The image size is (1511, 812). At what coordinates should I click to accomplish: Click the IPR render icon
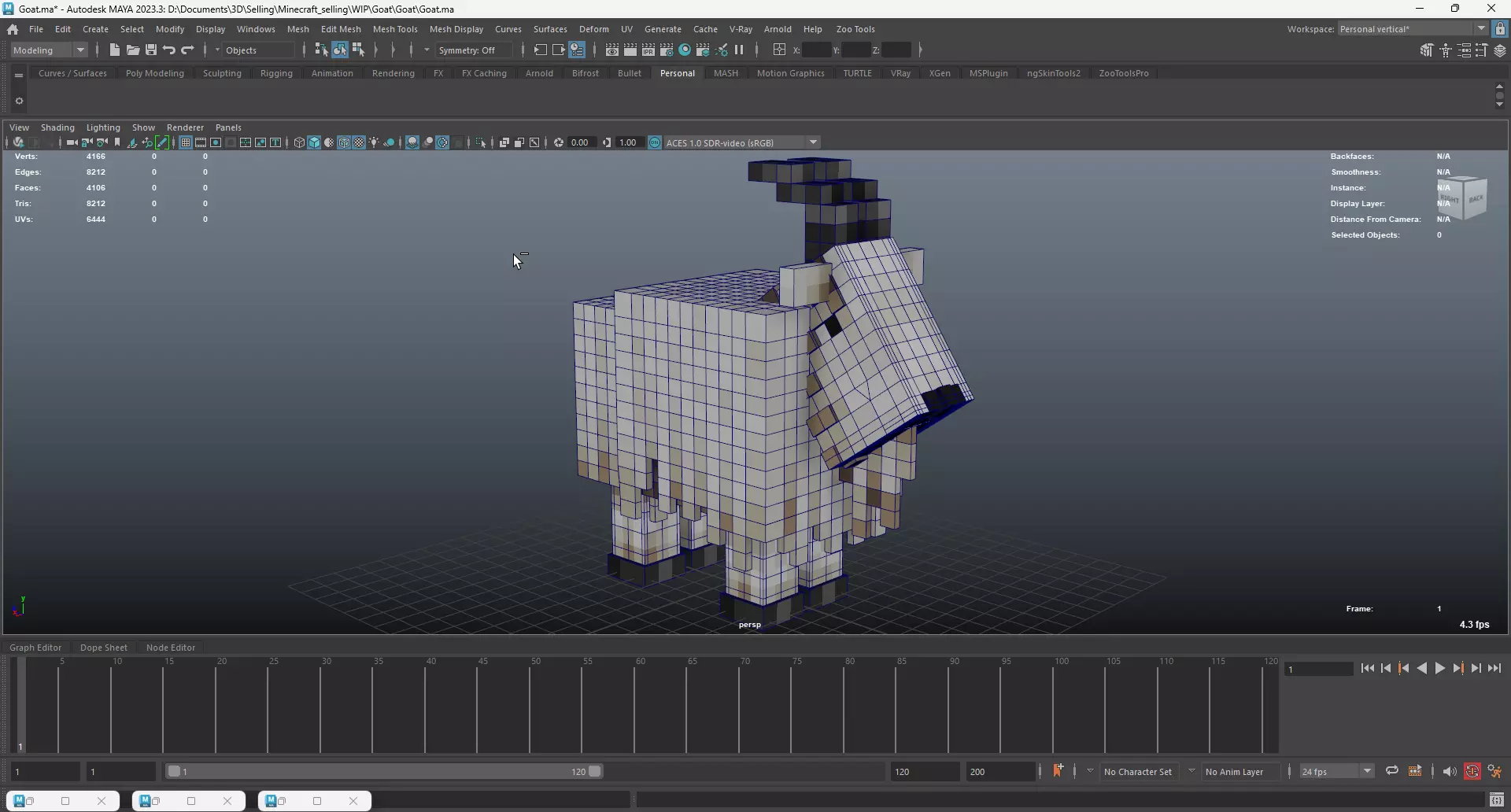click(648, 50)
